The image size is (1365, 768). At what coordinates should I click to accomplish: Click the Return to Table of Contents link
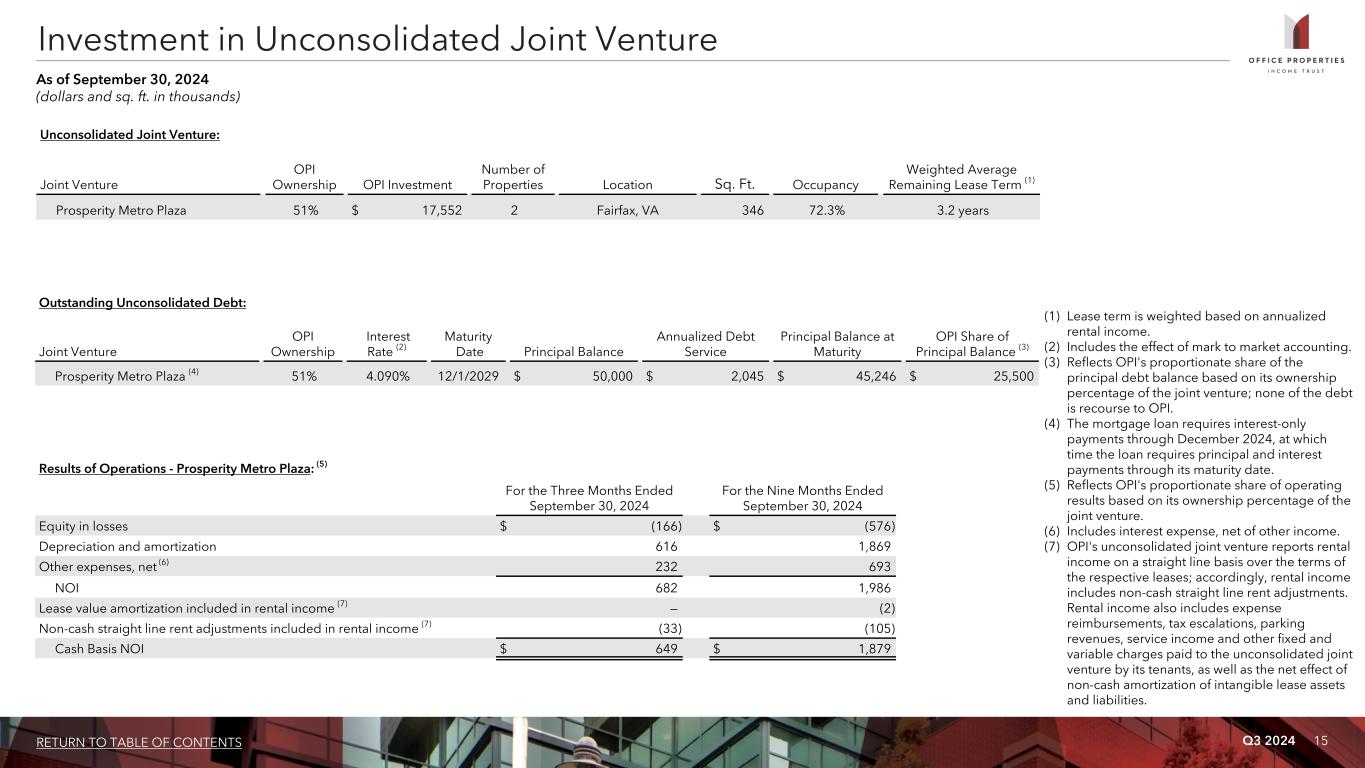click(139, 742)
